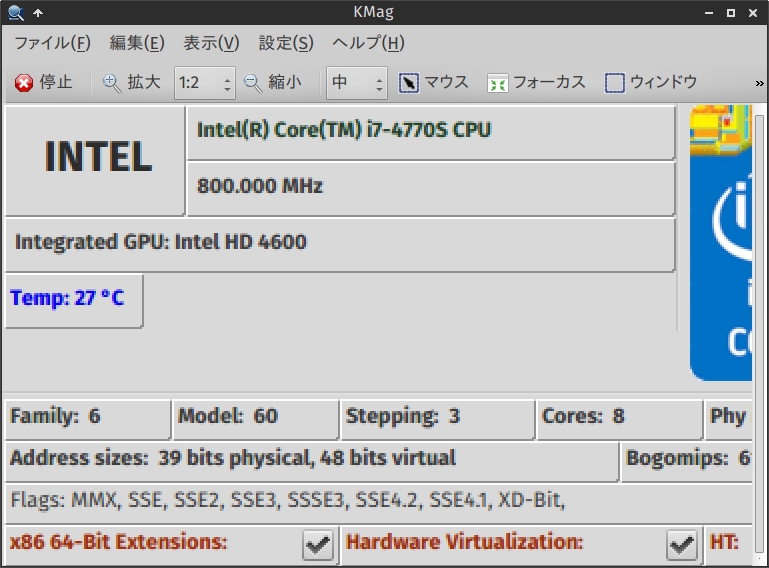Click the Flags: MMX, SSE list text
The width and height of the screenshot is (769, 568).
coord(288,500)
